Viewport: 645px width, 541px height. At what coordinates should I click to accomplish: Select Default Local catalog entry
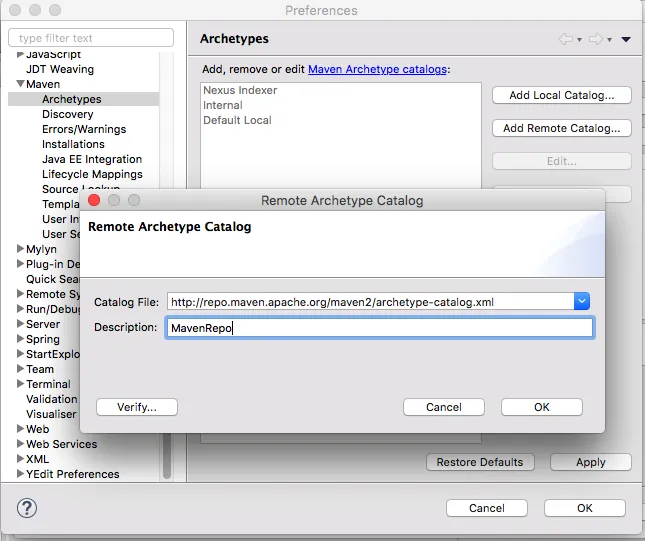click(237, 120)
